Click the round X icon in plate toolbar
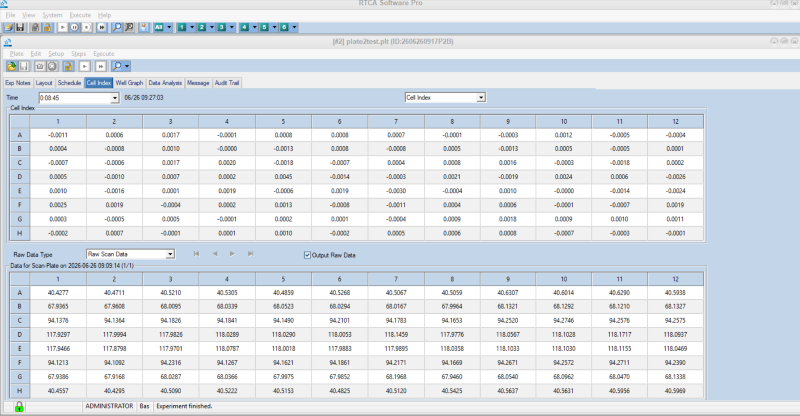This screenshot has height=416, width=800. (52, 66)
